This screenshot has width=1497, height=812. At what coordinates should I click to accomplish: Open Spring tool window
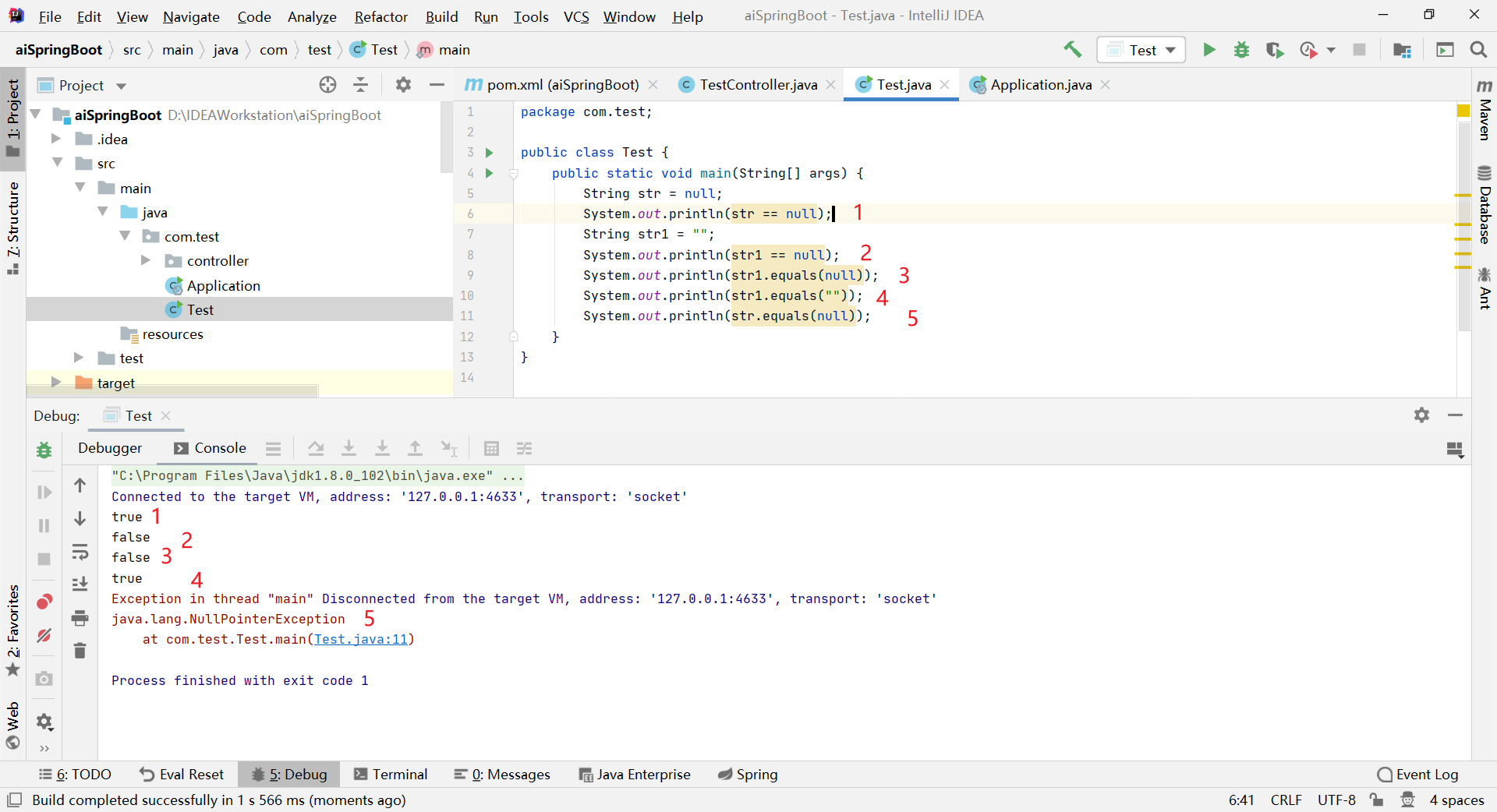click(748, 775)
